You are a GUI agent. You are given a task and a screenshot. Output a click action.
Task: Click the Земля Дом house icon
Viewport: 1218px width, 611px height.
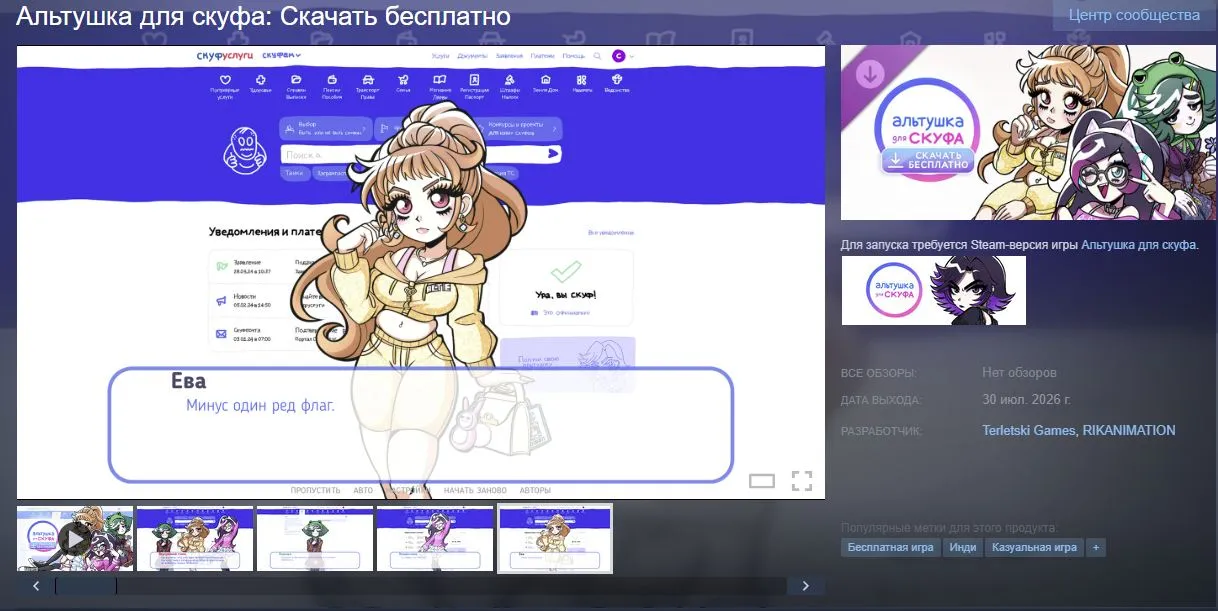(x=545, y=79)
